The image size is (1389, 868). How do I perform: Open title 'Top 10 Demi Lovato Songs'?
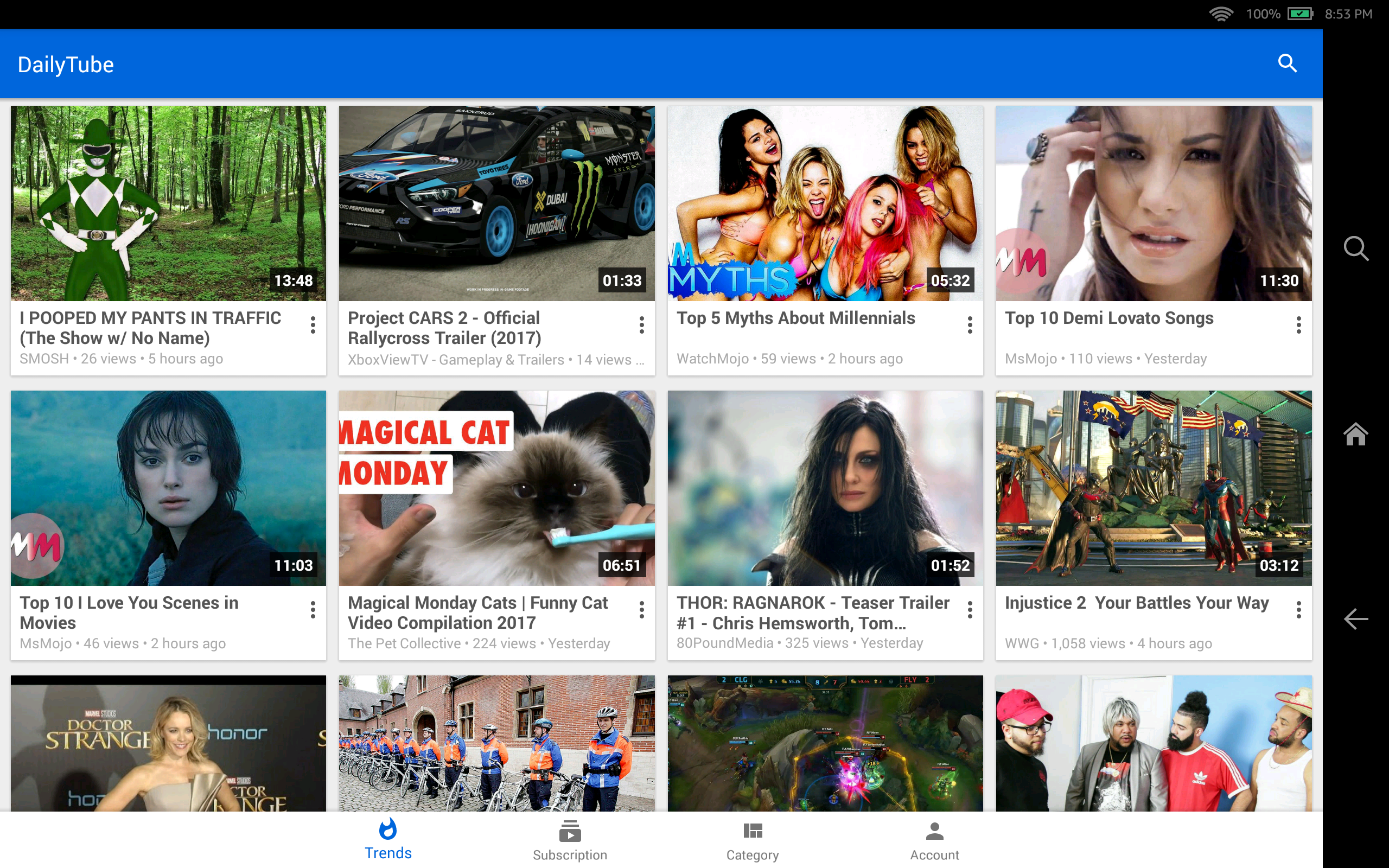coord(1109,318)
